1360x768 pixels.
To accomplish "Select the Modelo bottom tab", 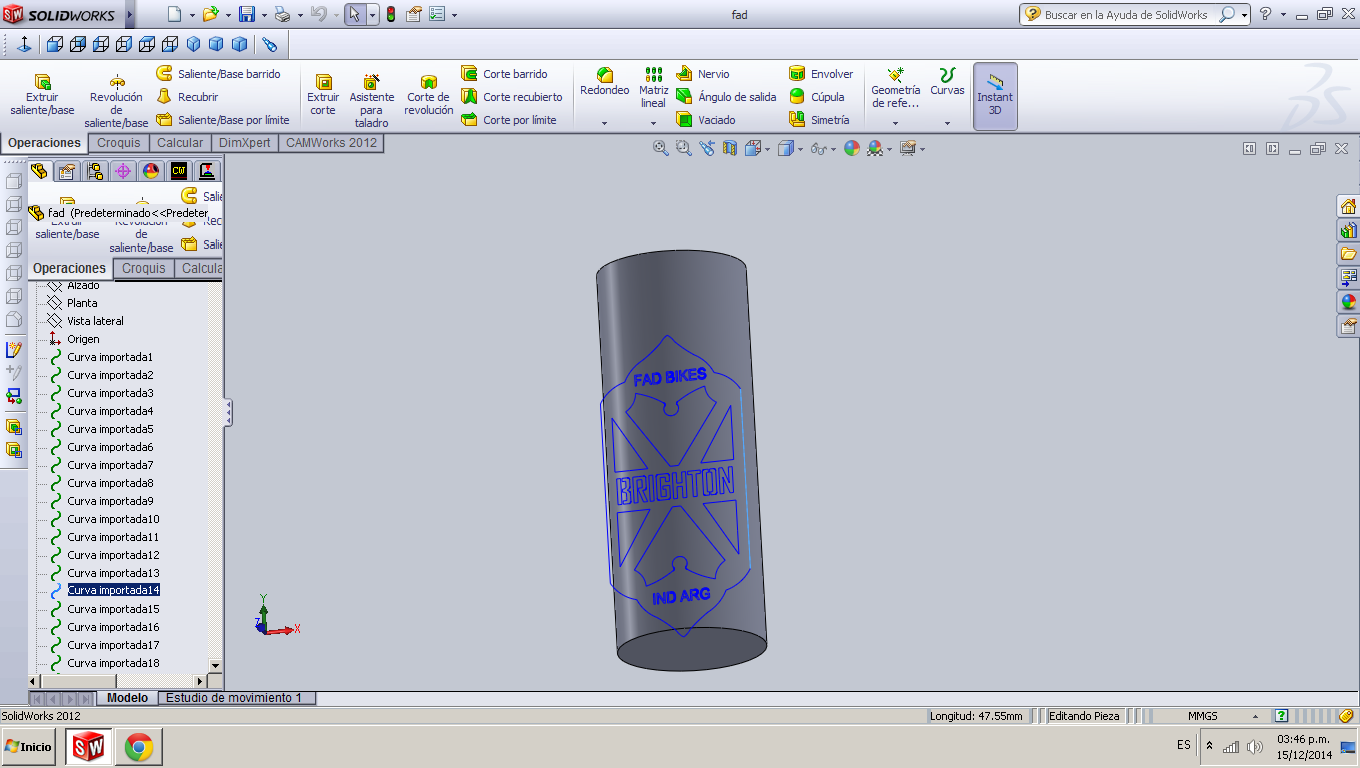I will 128,698.
